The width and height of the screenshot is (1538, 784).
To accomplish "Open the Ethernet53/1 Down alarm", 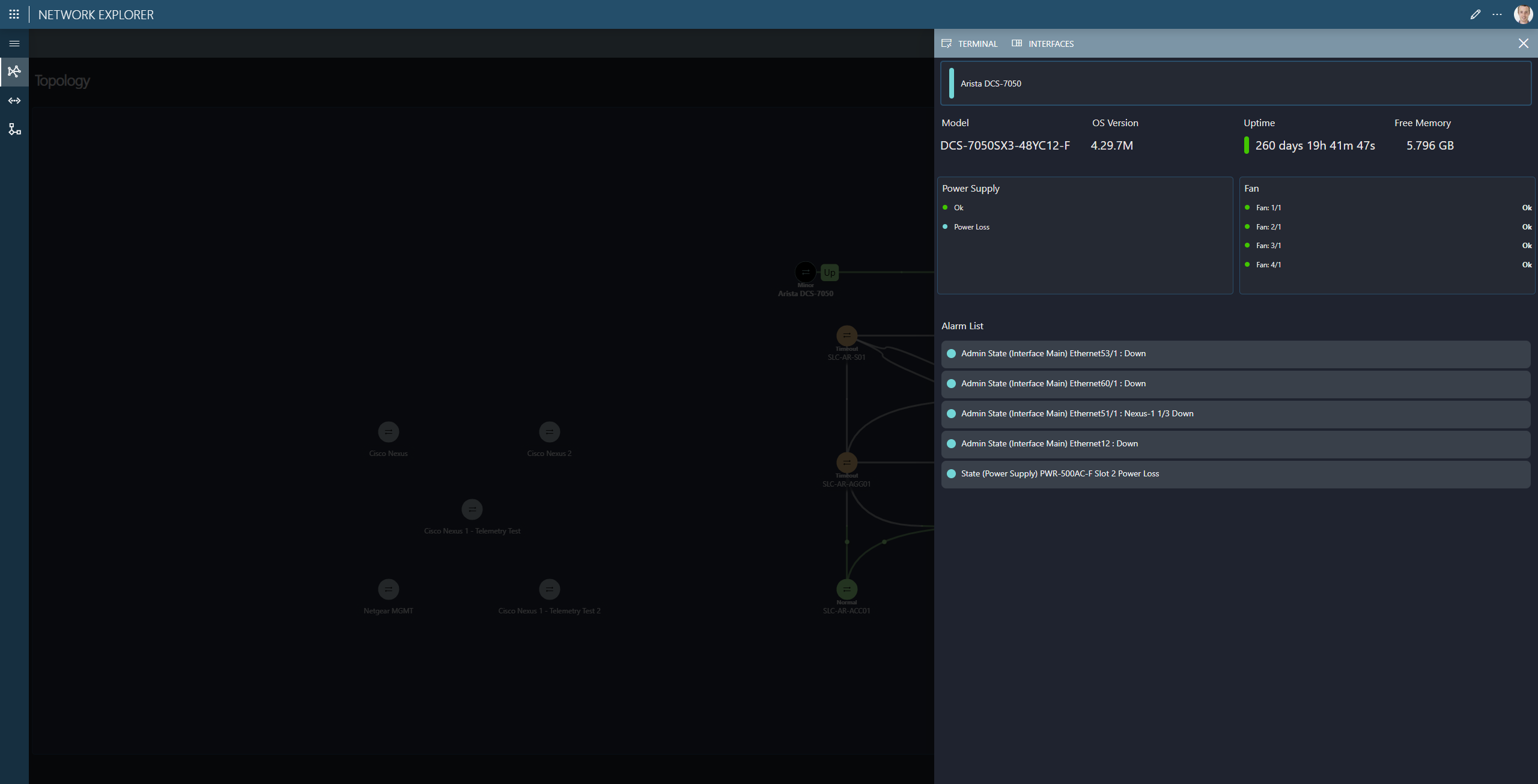I will tap(1235, 354).
